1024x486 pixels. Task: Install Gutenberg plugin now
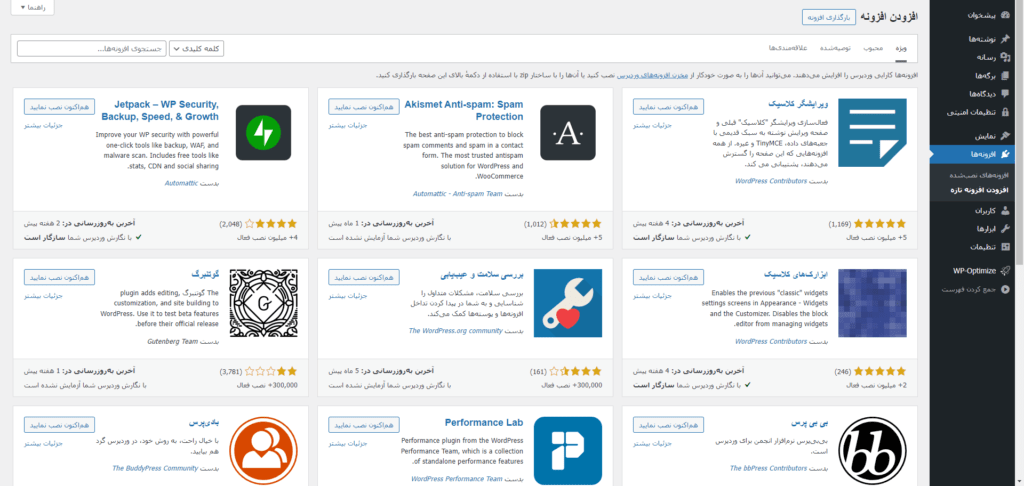(x=59, y=277)
